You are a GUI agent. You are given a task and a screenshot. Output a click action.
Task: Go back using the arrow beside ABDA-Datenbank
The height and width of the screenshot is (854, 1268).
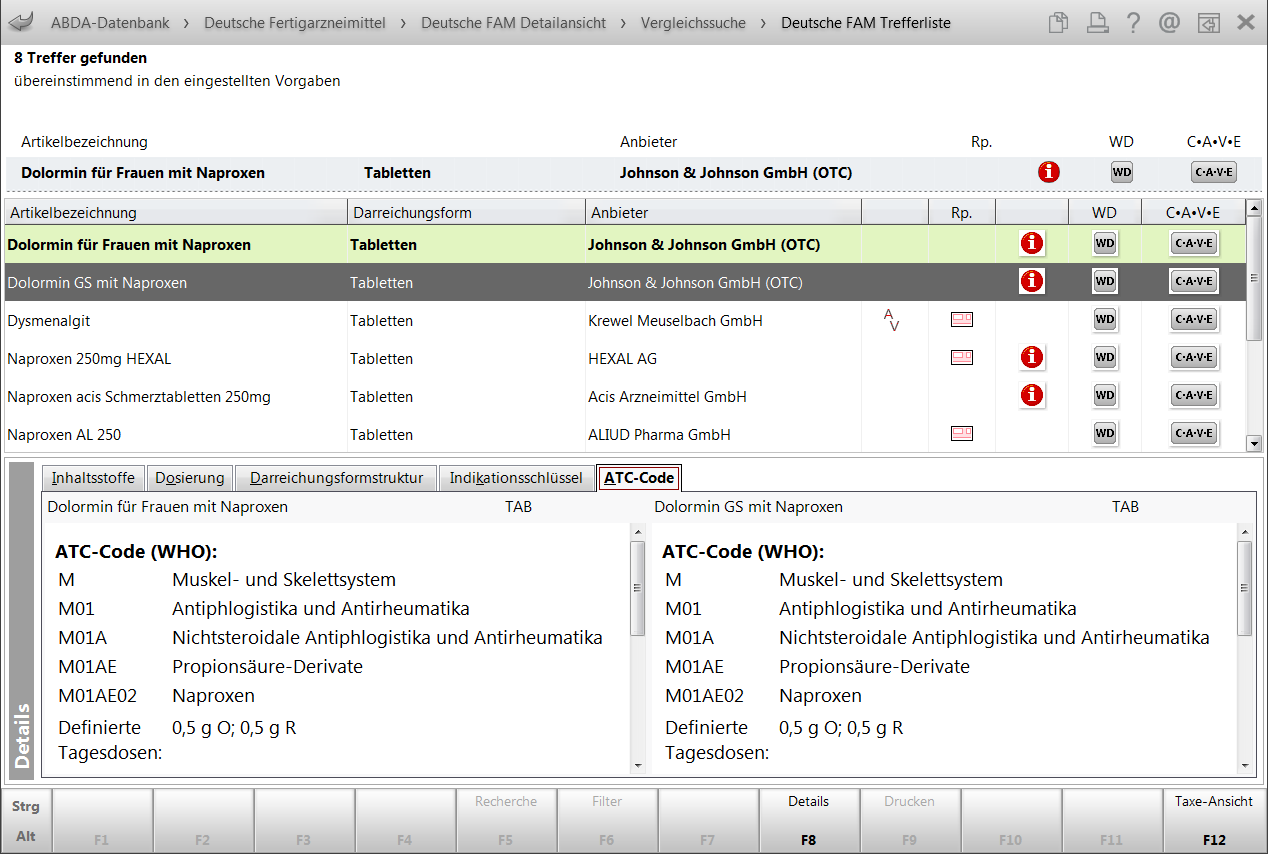tap(21, 22)
